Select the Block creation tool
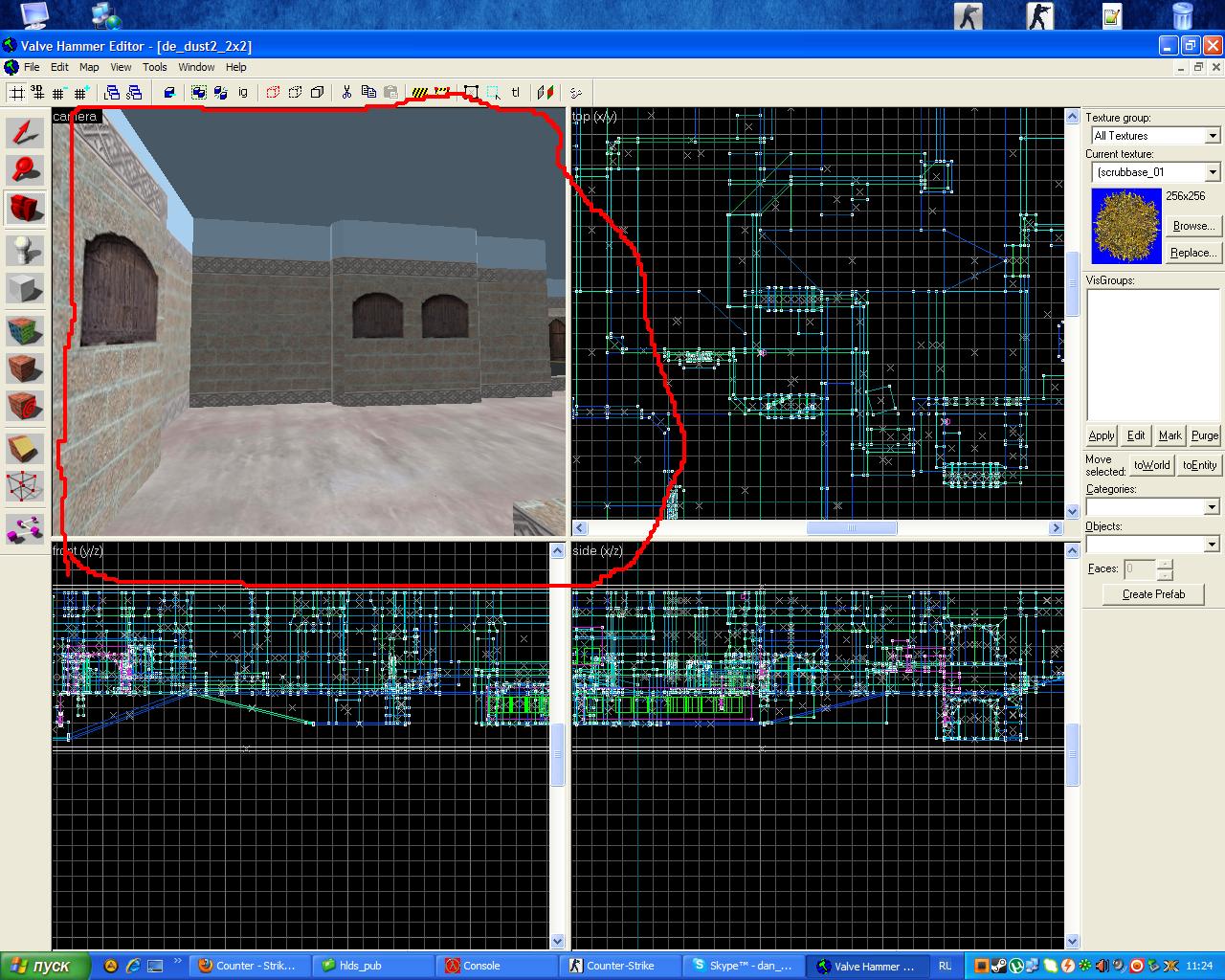 pos(25,288)
